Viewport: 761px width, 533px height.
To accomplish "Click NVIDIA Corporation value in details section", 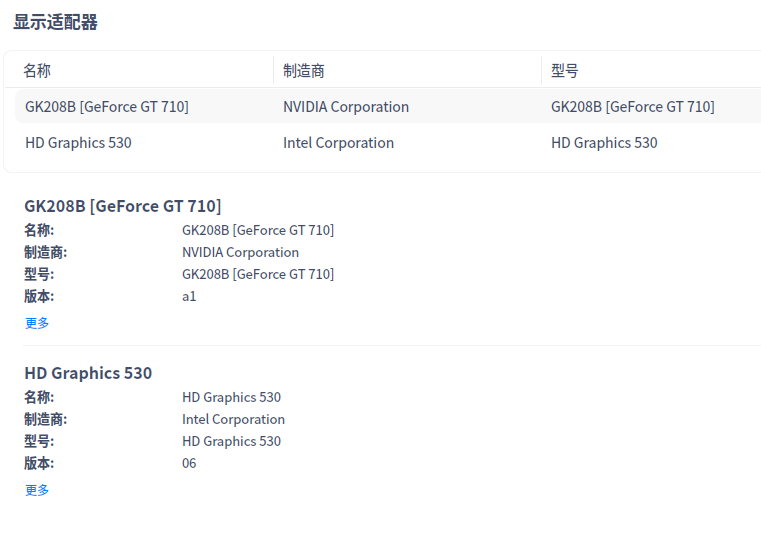I will coord(240,252).
